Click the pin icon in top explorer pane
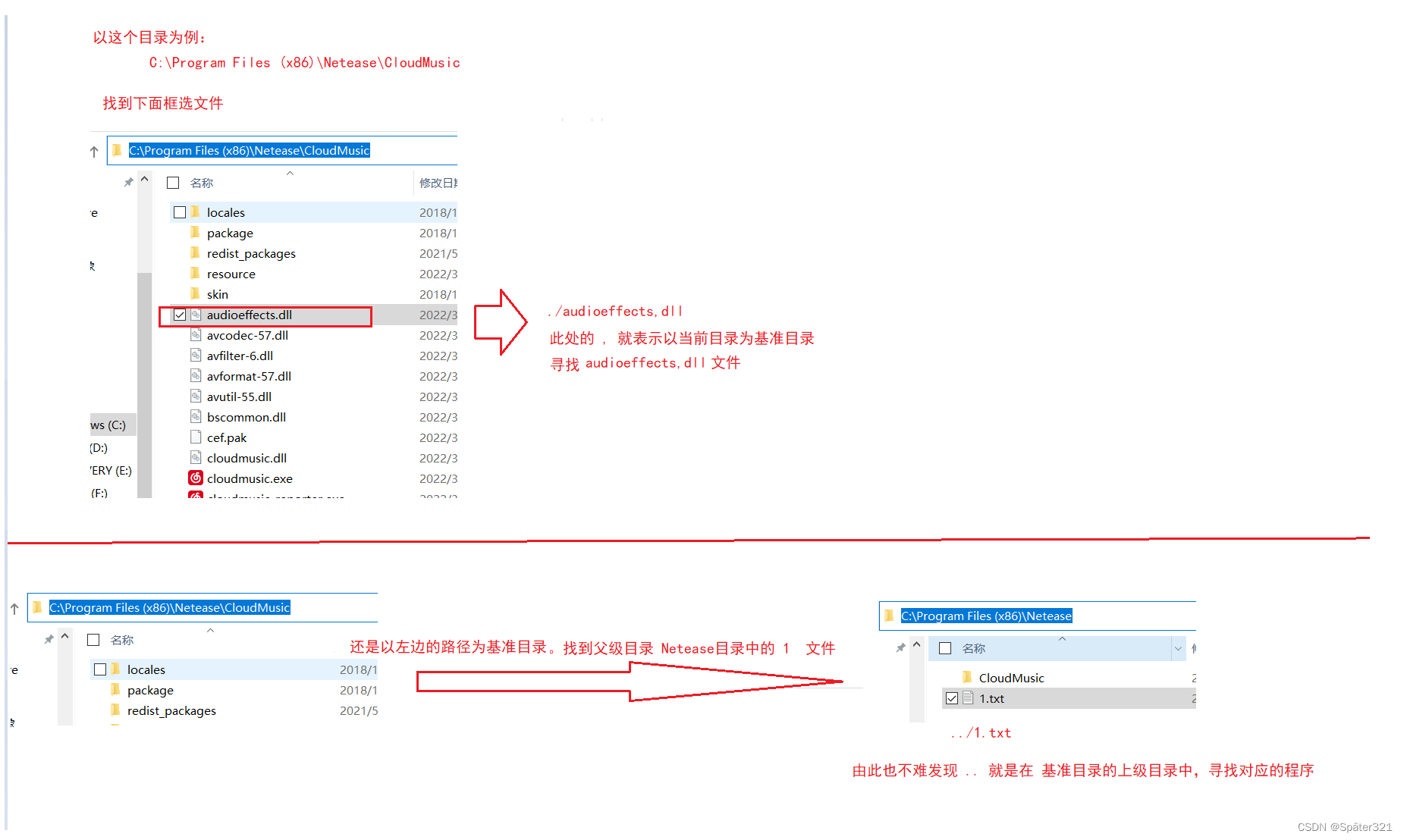Image resolution: width=1404 pixels, height=840 pixels. (128, 183)
